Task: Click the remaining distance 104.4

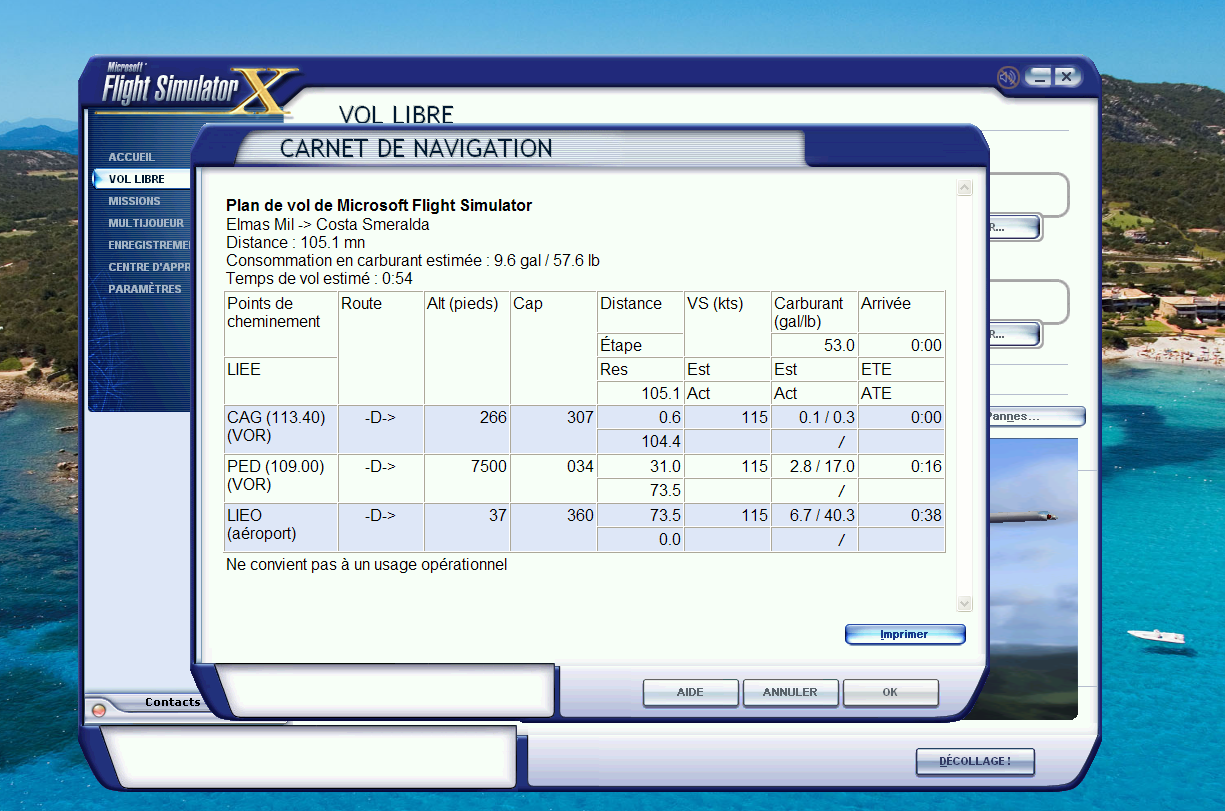Action: coord(662,441)
